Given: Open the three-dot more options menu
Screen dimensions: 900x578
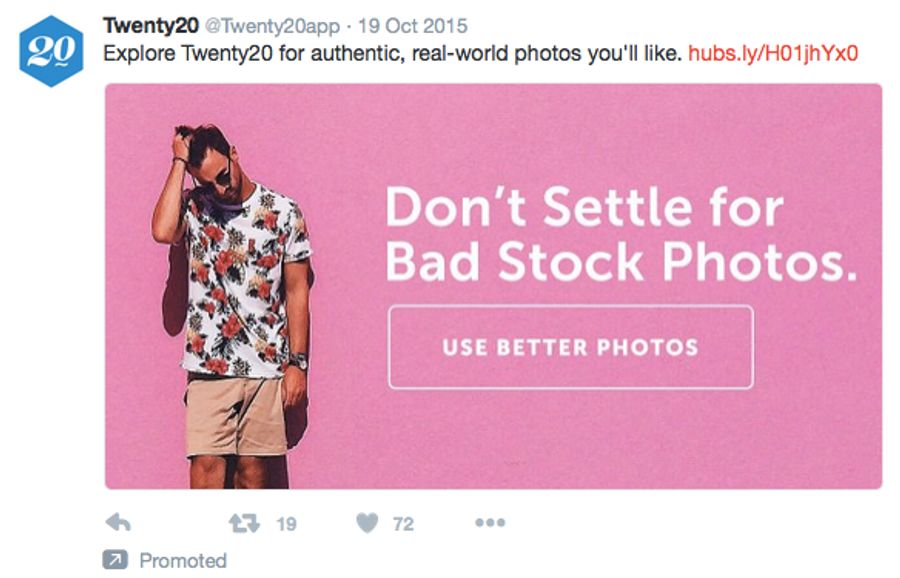Looking at the screenshot, I should 489,523.
